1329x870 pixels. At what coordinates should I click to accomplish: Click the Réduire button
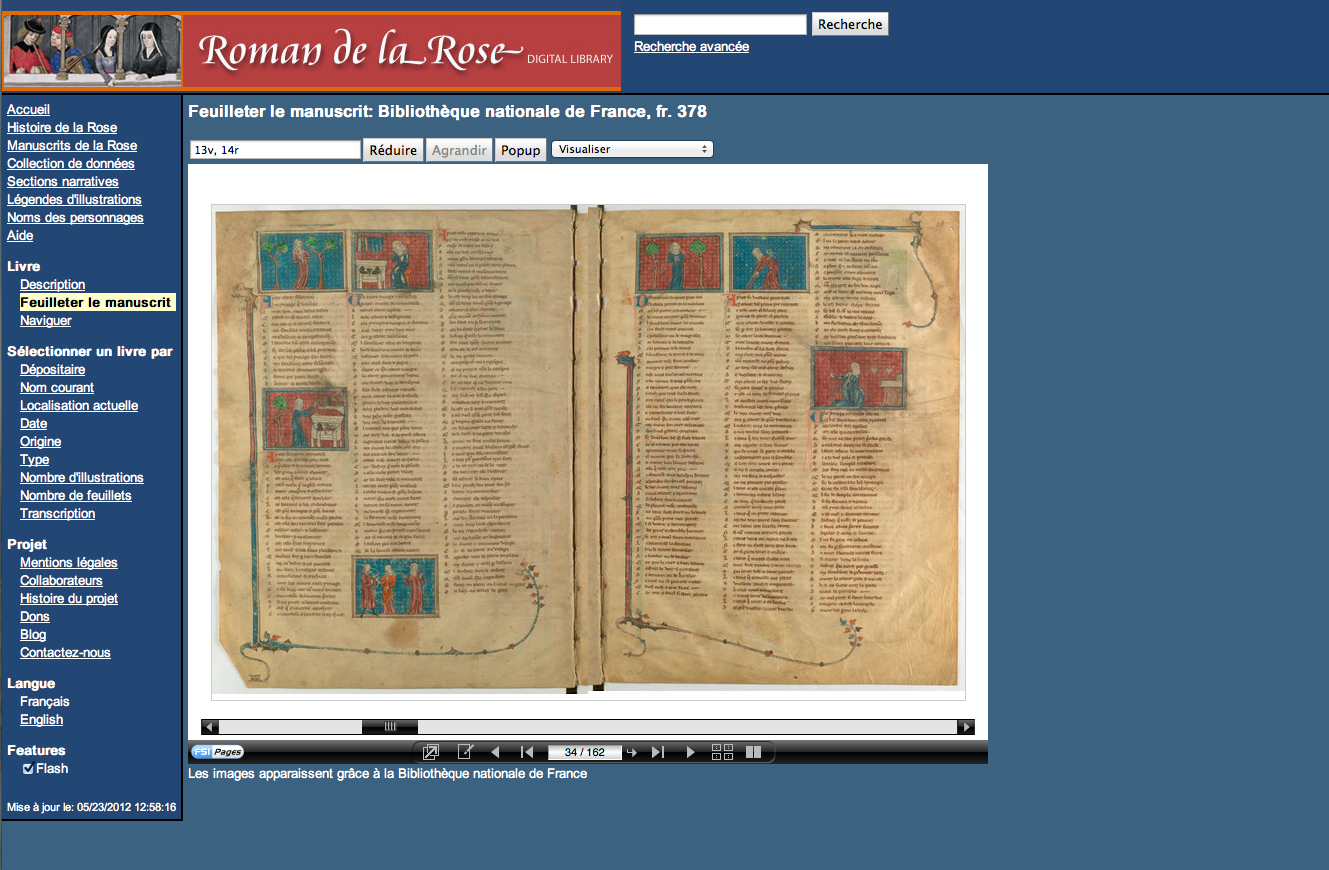[393, 150]
